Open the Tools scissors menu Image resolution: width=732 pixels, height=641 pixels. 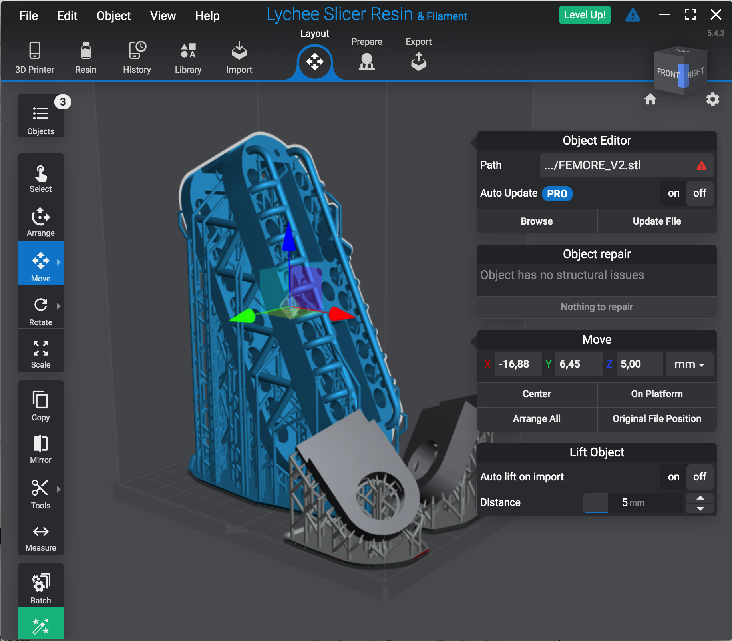pyautogui.click(x=41, y=493)
